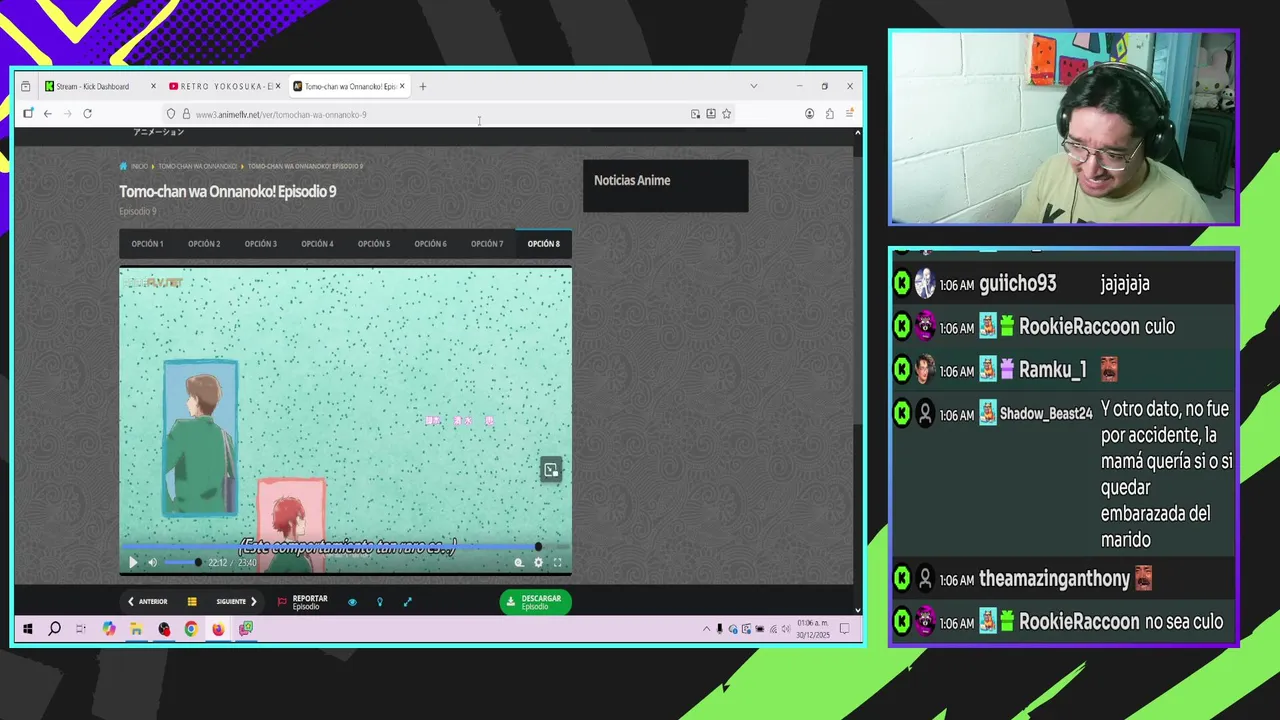Open Google Chrome from the taskbar
Image resolution: width=1280 pixels, height=720 pixels.
(191, 629)
